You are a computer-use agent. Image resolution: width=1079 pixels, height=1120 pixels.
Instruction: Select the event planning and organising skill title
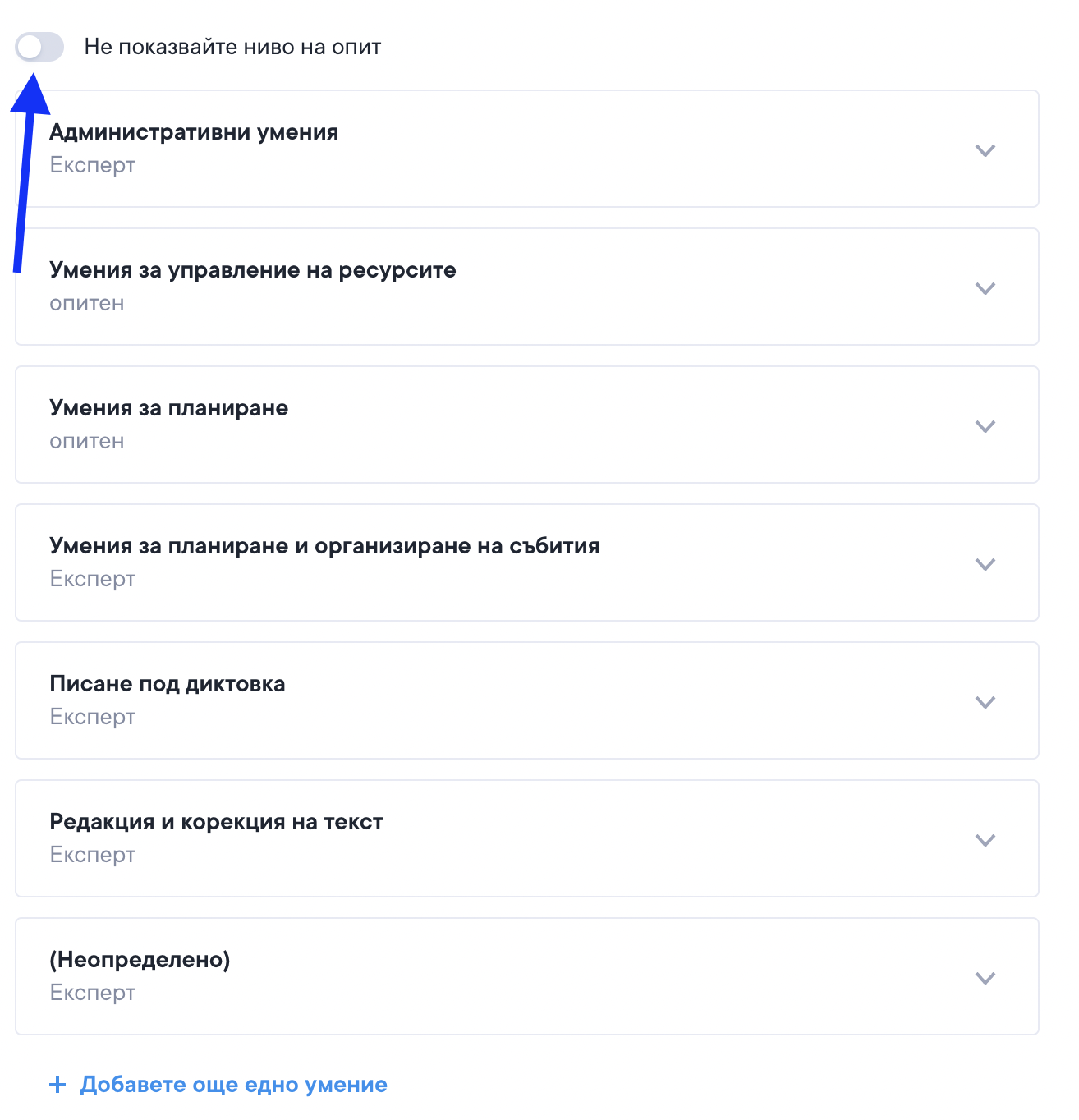click(324, 546)
